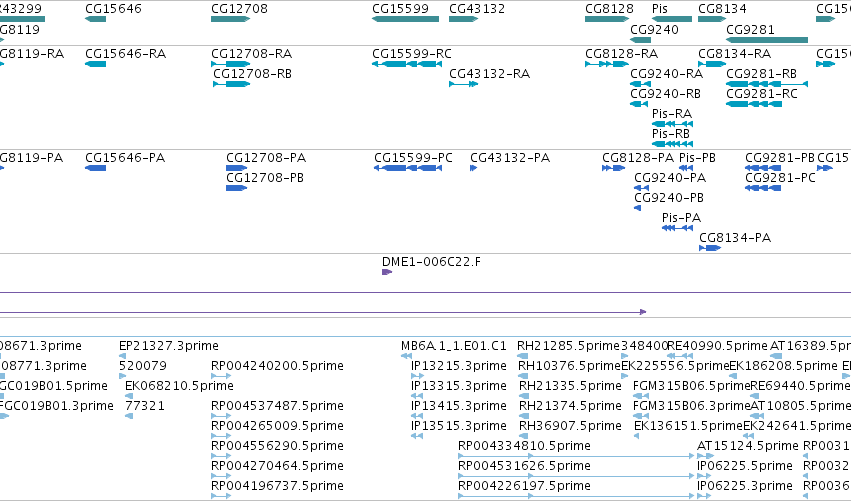Click the RH21335.5prime marker

pyautogui.click(x=524, y=396)
